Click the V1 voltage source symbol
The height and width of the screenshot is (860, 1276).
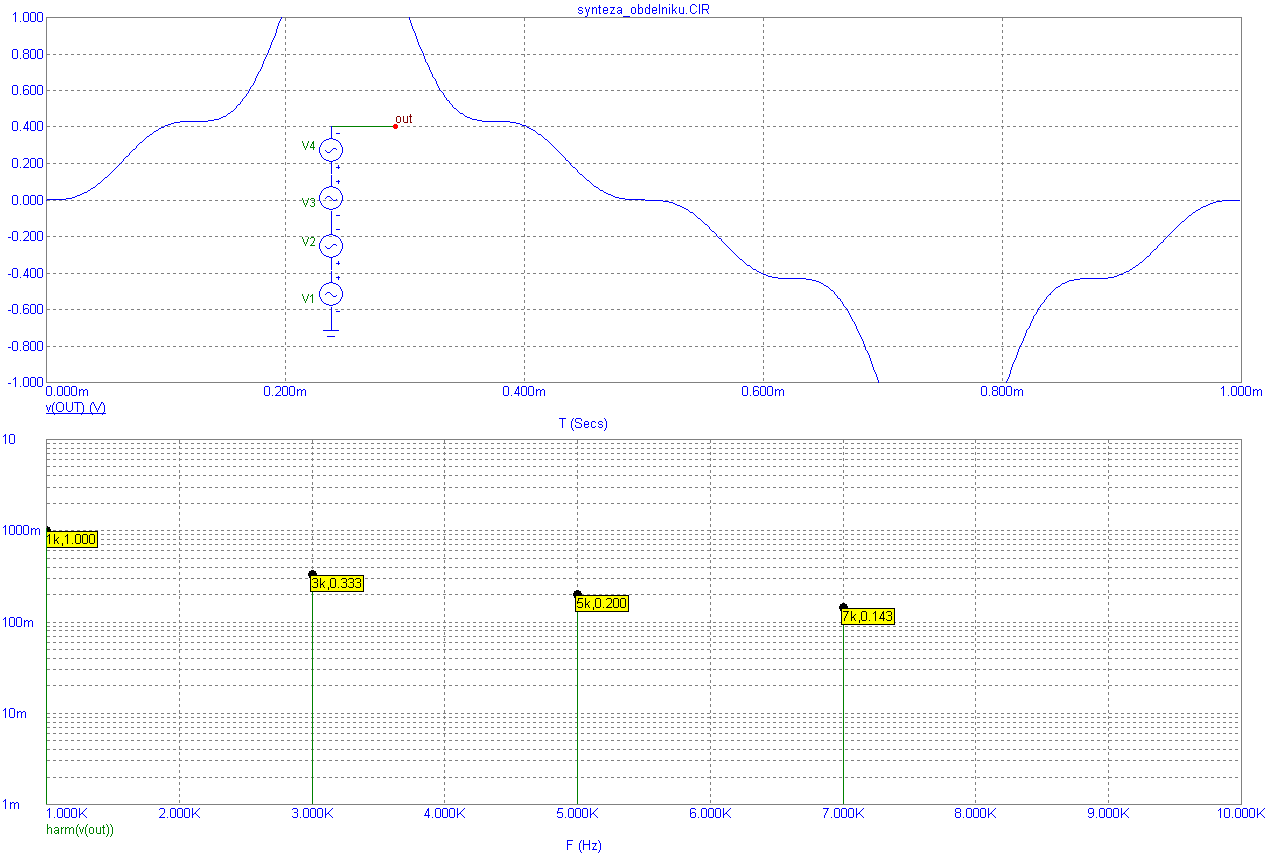coord(331,294)
